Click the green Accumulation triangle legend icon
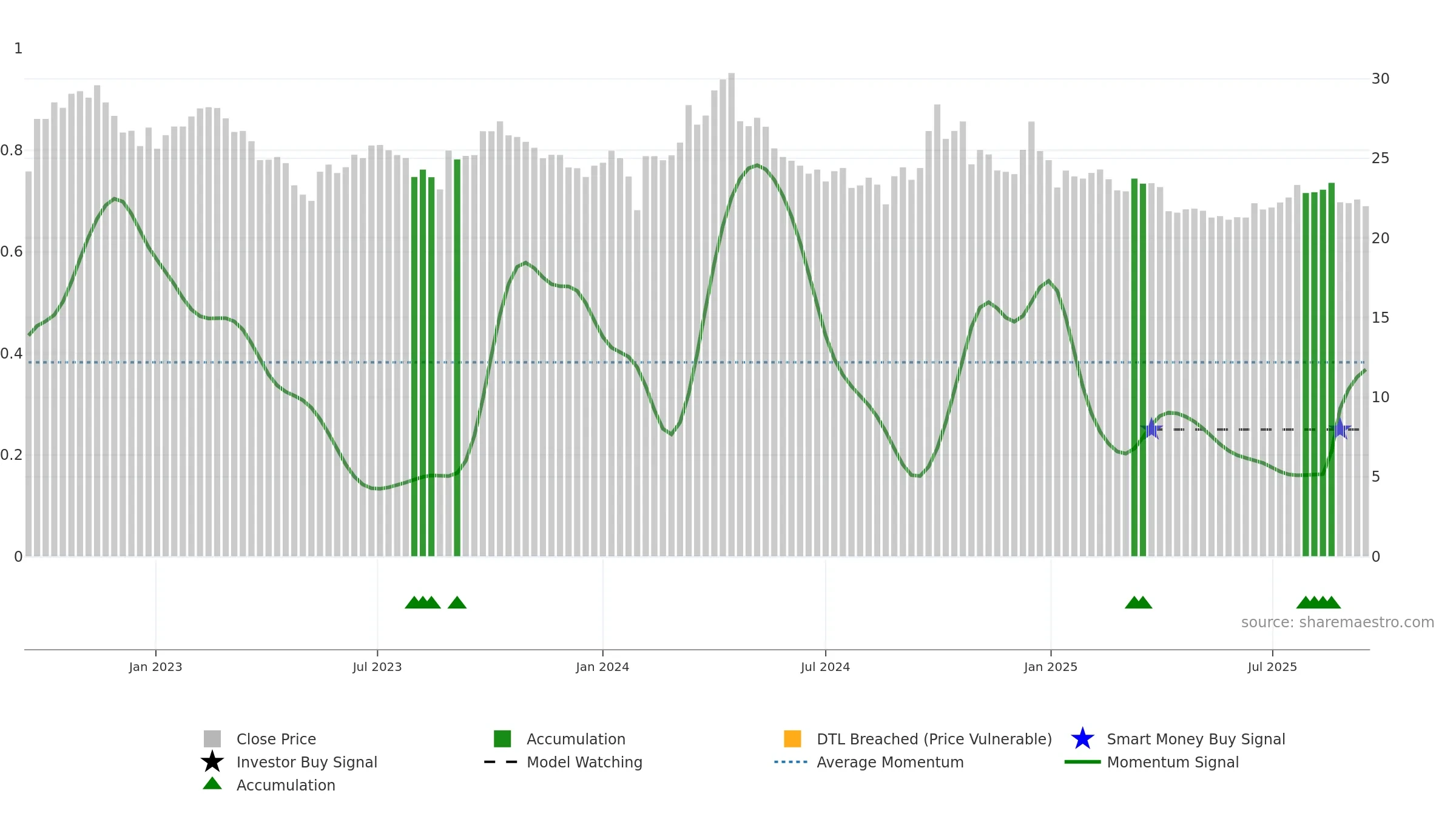 coord(212,784)
